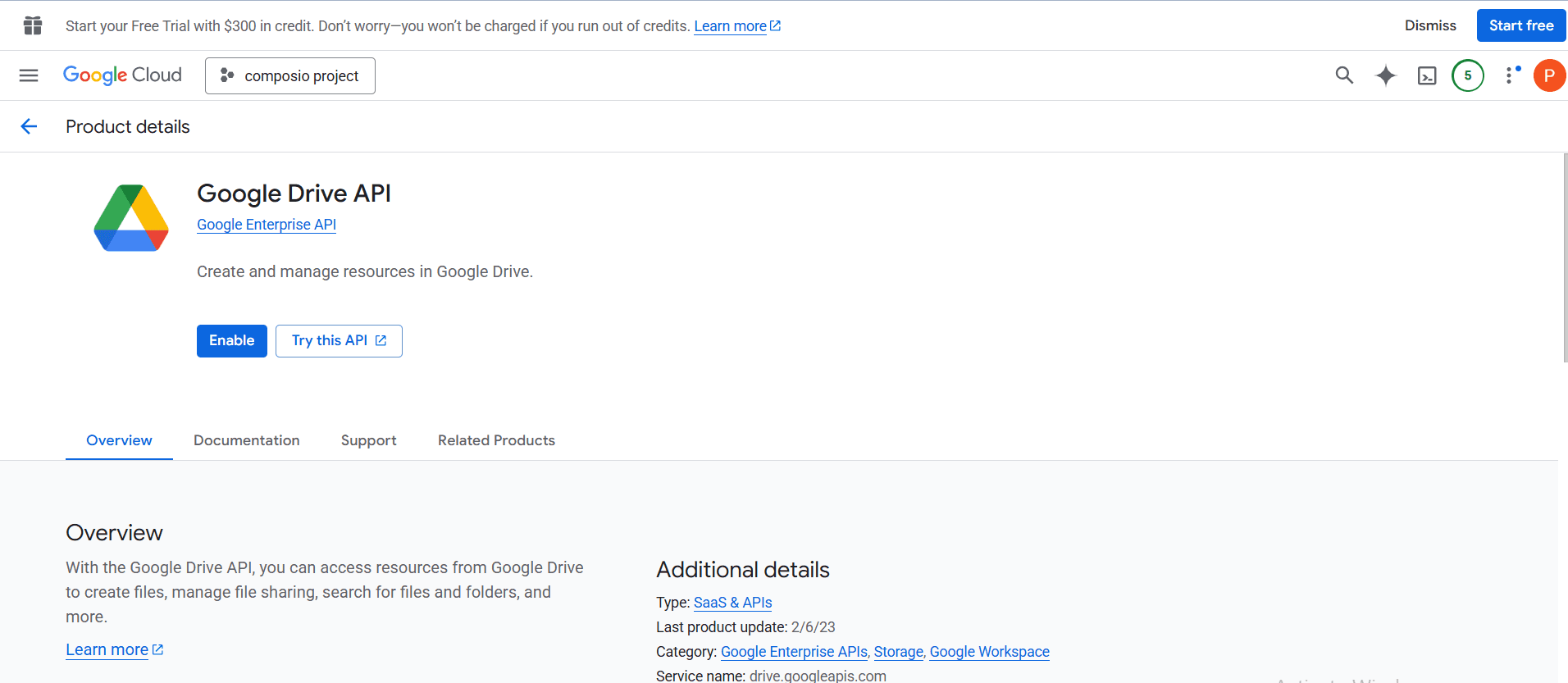The width and height of the screenshot is (1568, 683).
Task: Click the 'Additional details' heading
Action: click(x=743, y=570)
